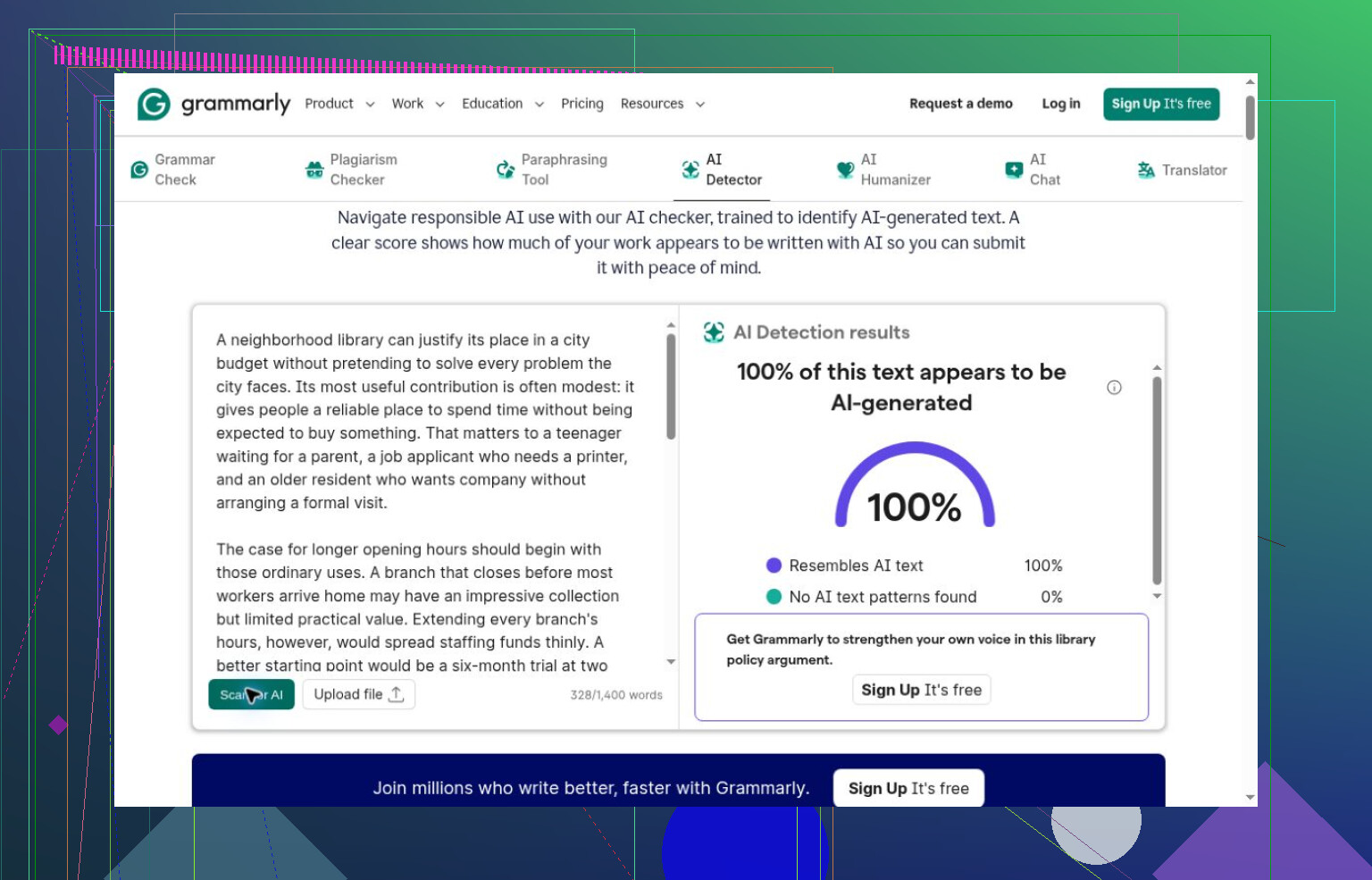Click the results panel scroll-down arrow
1372x880 pixels.
point(1157,596)
